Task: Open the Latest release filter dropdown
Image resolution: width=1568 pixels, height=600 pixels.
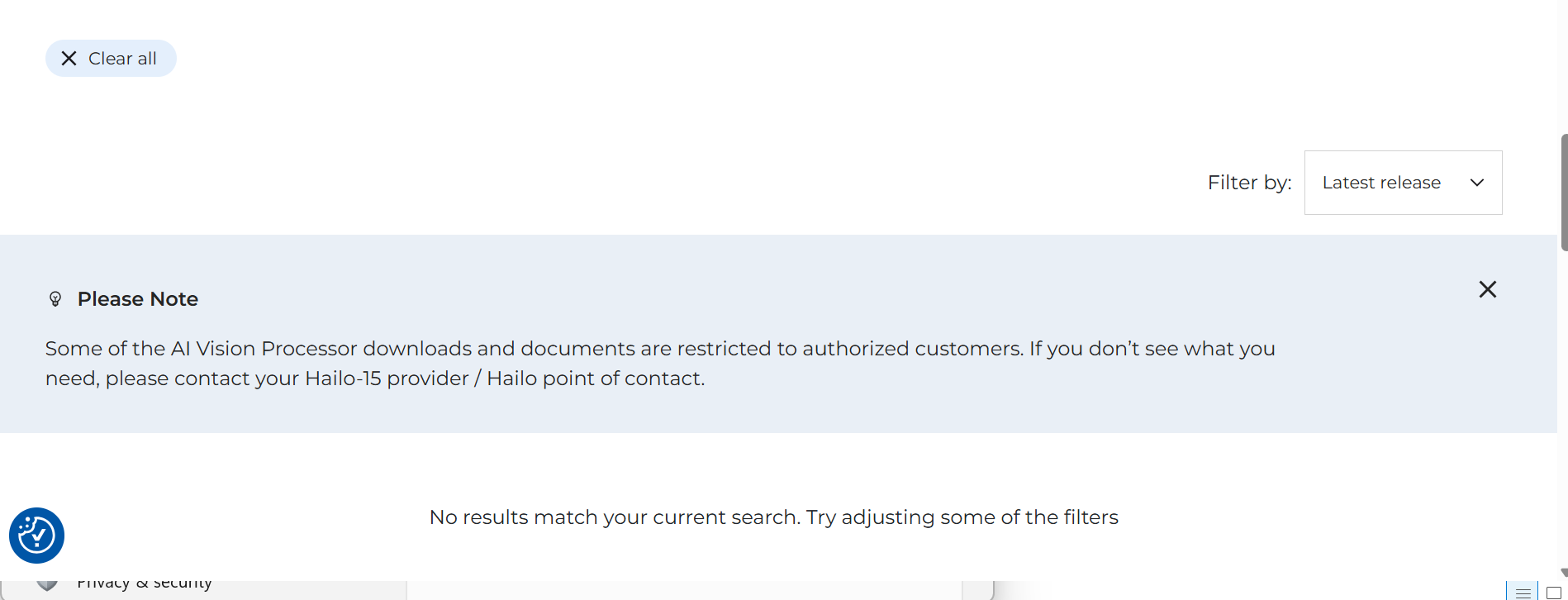Action: (x=1402, y=183)
